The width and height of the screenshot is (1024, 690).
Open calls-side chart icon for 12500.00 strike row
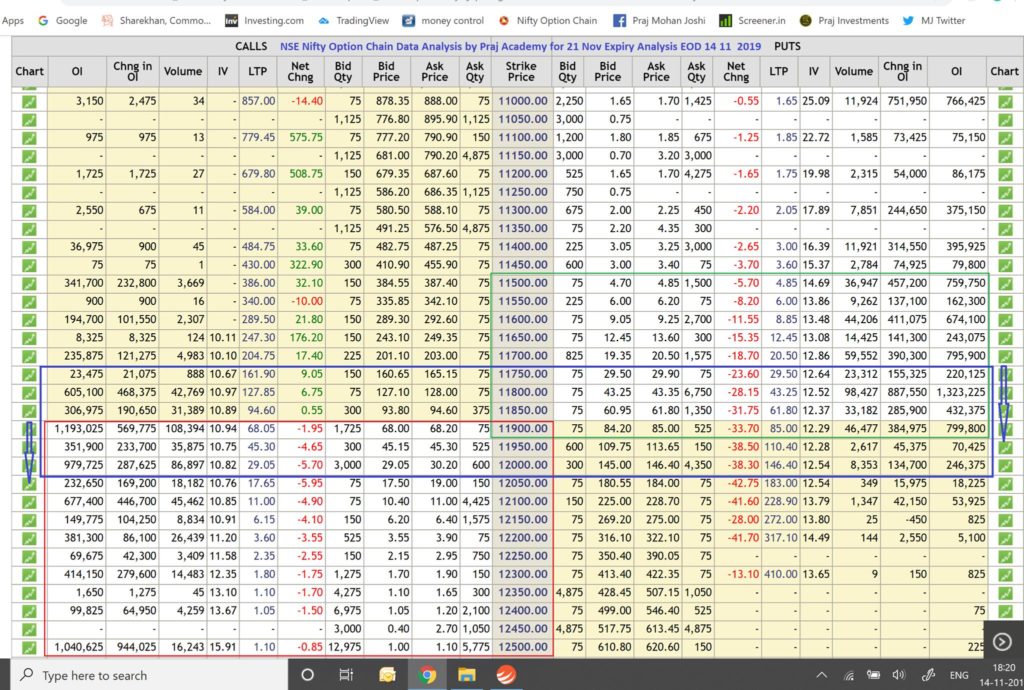29,648
